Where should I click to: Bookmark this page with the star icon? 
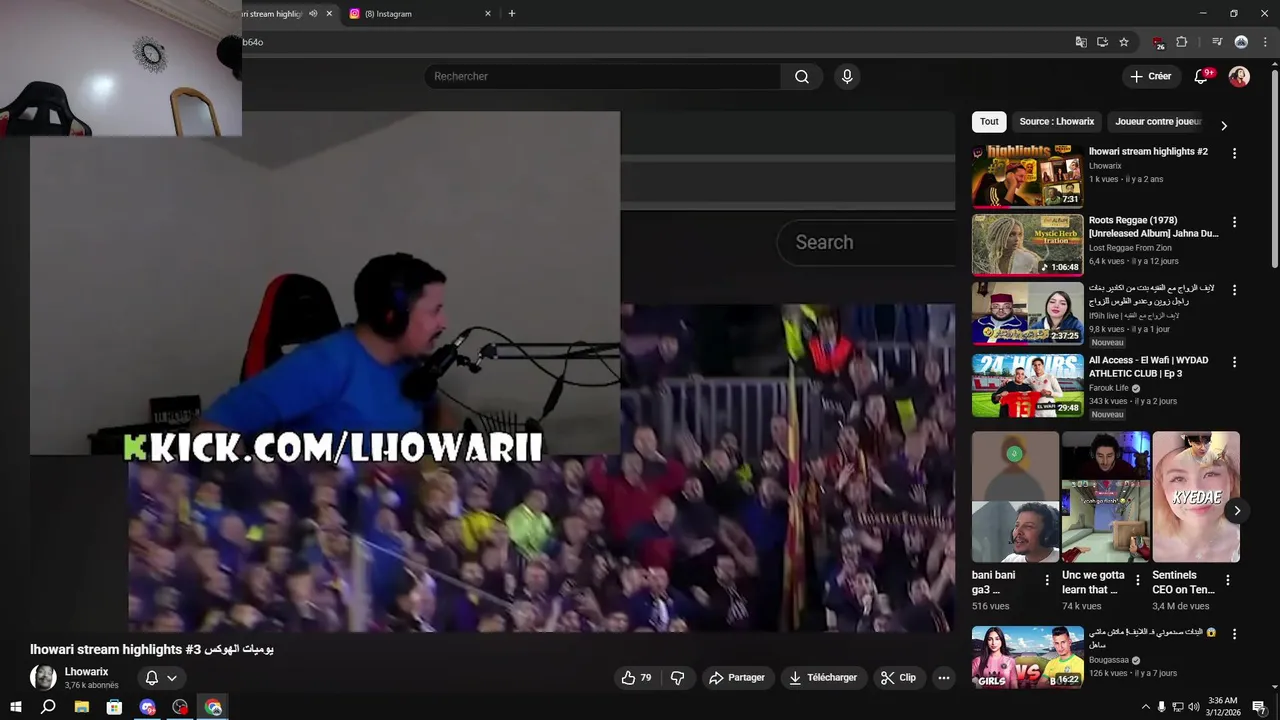pos(1124,42)
